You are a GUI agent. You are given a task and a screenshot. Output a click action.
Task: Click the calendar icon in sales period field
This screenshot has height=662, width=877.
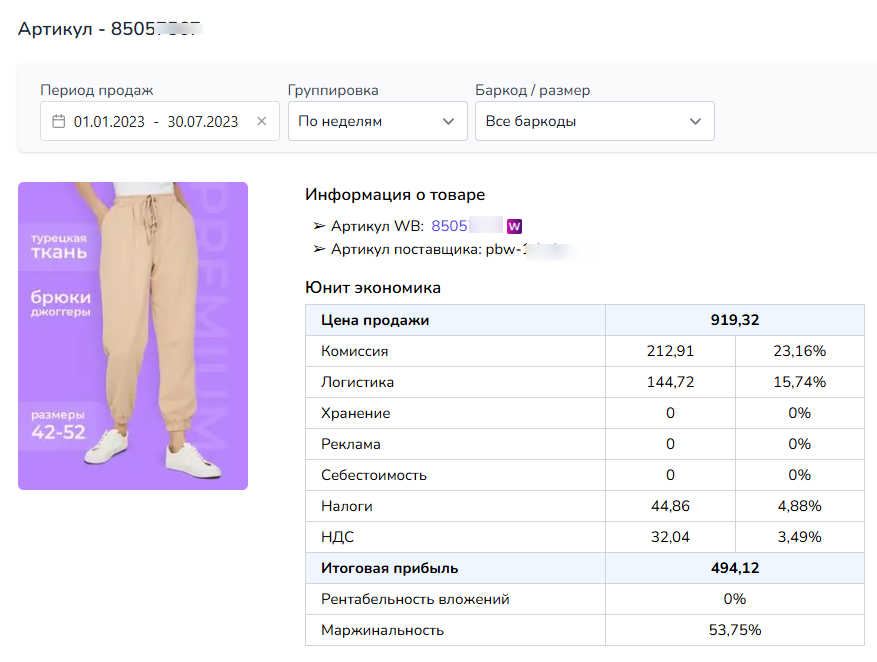click(x=58, y=122)
